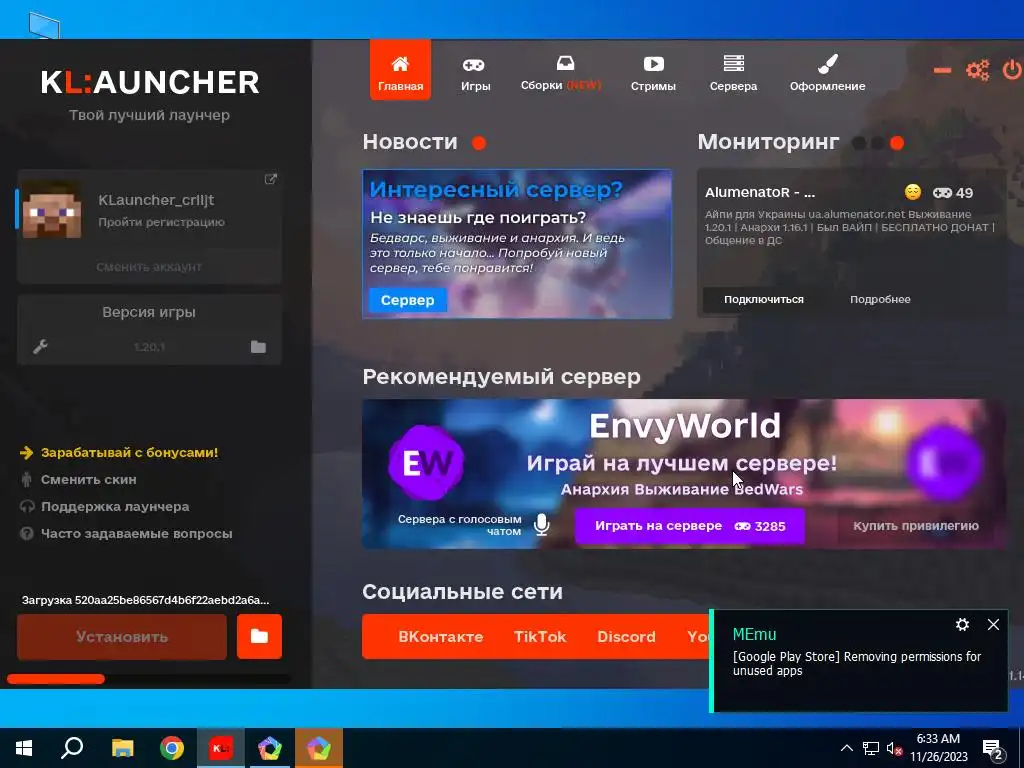
Task: Open the highlighted MEmu taskbar icon
Action: pos(319,748)
